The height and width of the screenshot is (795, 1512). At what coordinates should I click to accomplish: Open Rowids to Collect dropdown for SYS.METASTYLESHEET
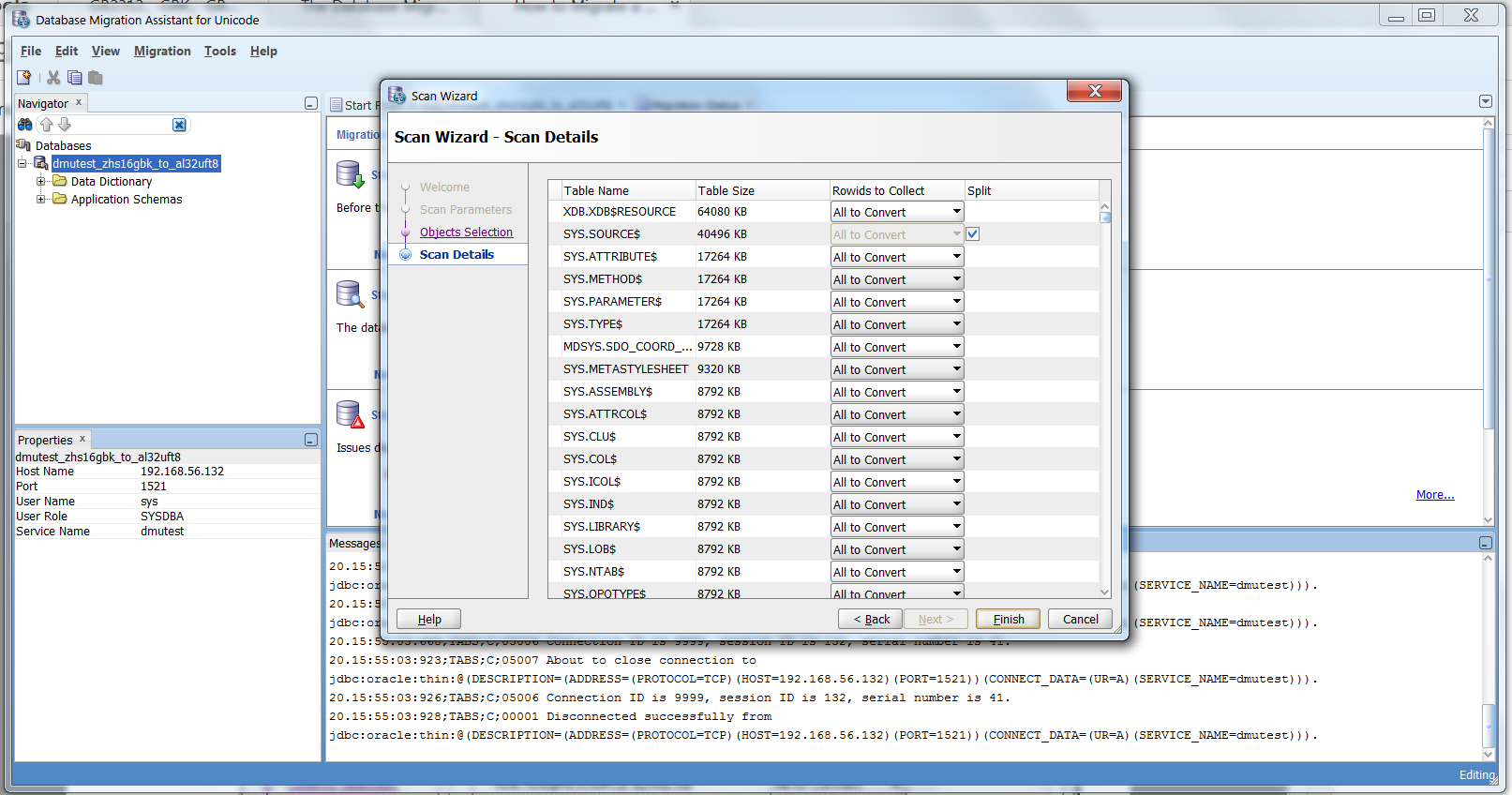pos(897,369)
